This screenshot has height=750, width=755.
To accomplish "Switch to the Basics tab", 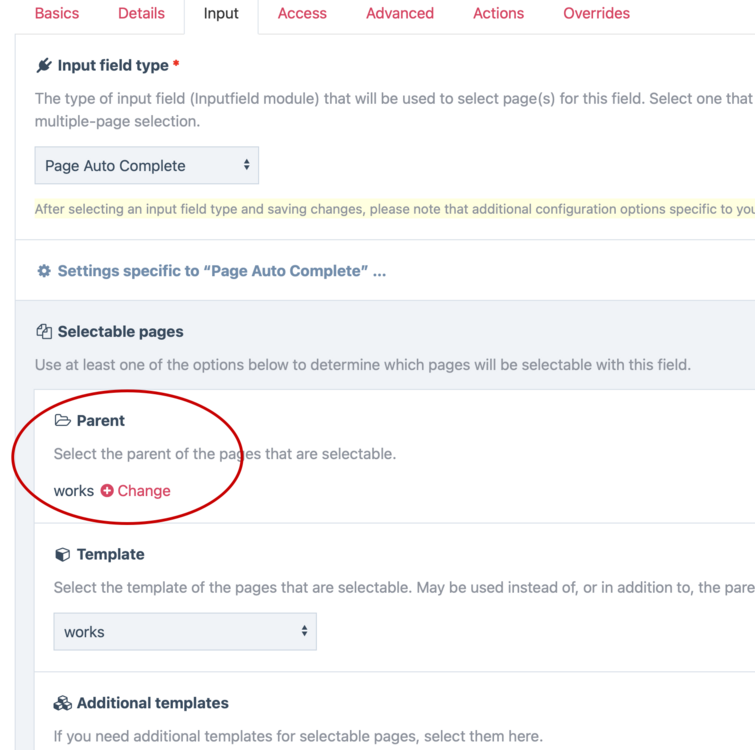I will 57,14.
